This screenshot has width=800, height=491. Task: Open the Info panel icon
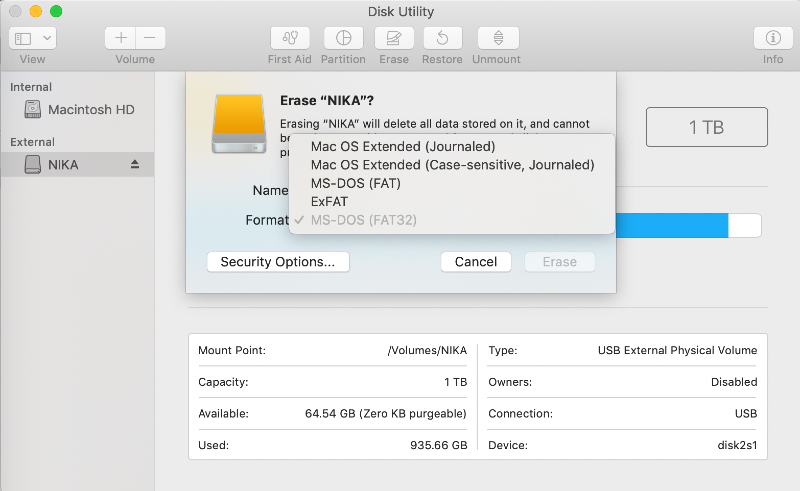tap(773, 38)
